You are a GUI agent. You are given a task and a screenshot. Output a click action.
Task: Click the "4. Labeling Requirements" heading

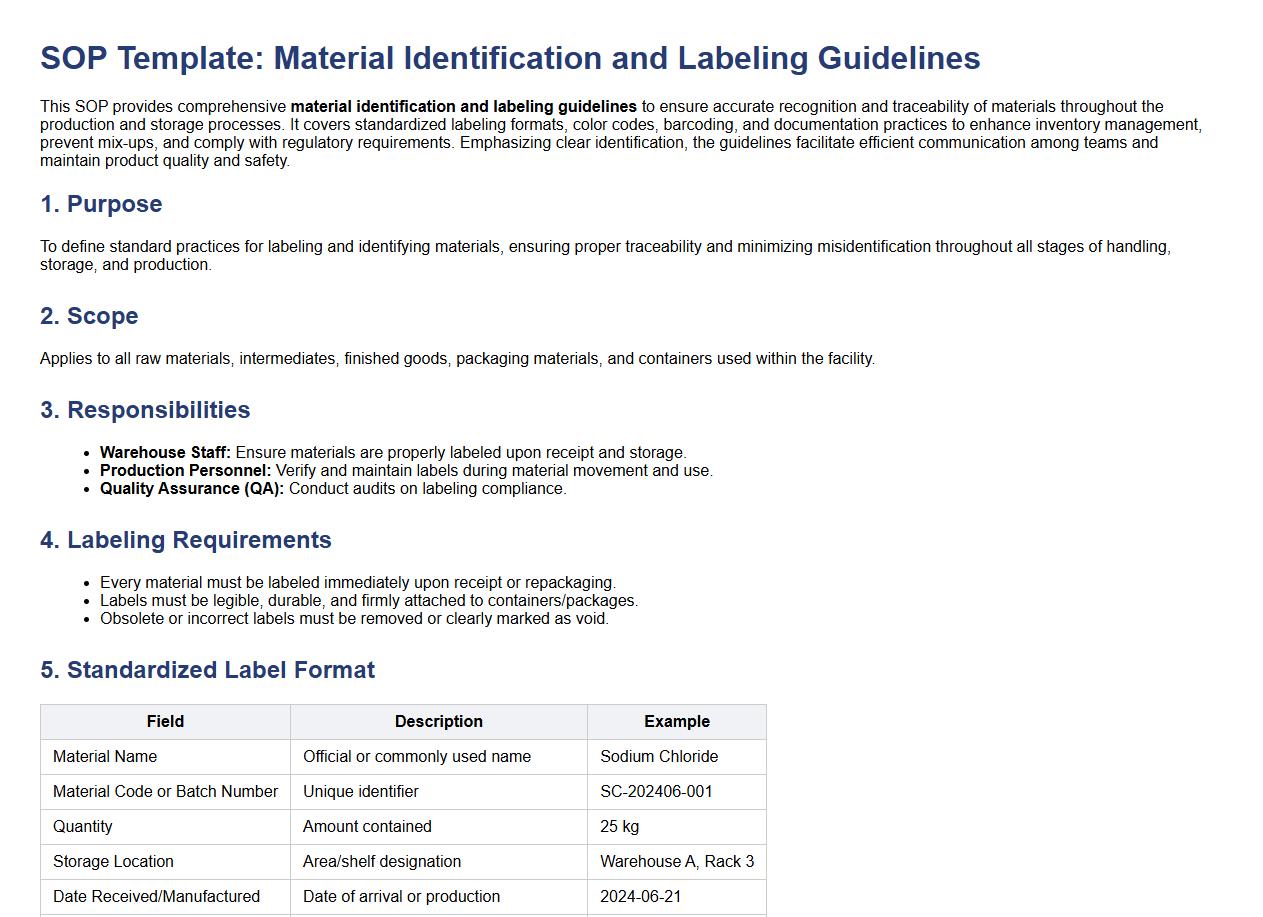(x=186, y=540)
